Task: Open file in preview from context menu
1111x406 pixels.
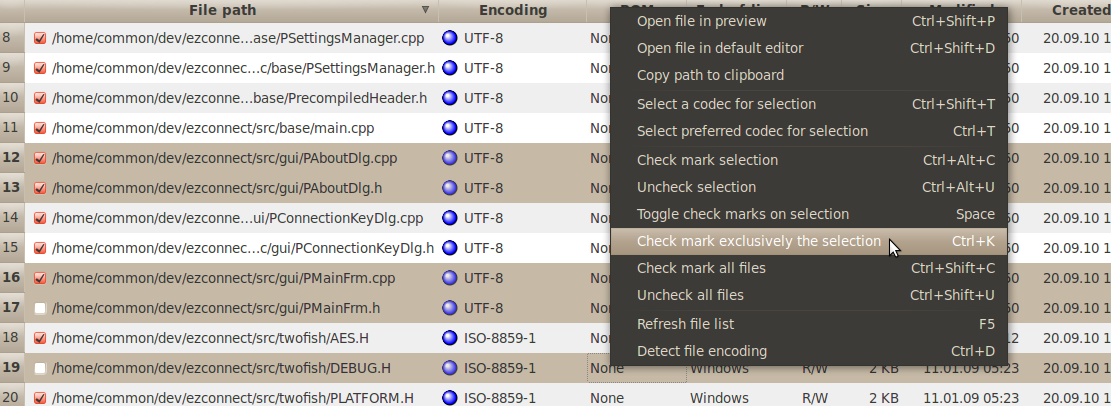Action: 701,21
